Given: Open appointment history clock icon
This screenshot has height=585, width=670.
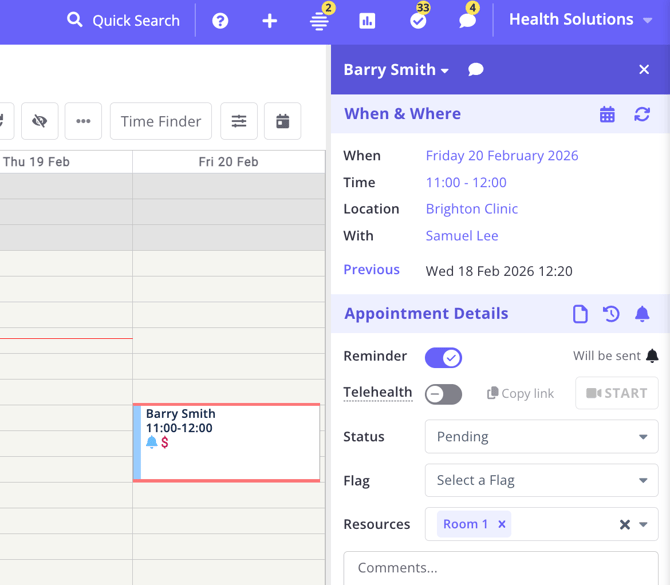Looking at the screenshot, I should 611,314.
